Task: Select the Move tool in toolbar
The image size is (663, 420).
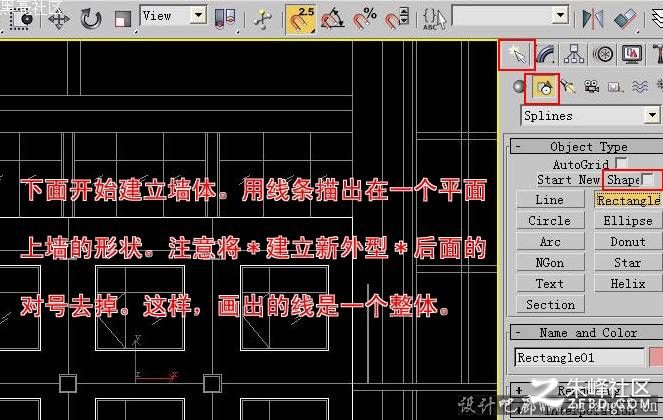Action: click(59, 19)
